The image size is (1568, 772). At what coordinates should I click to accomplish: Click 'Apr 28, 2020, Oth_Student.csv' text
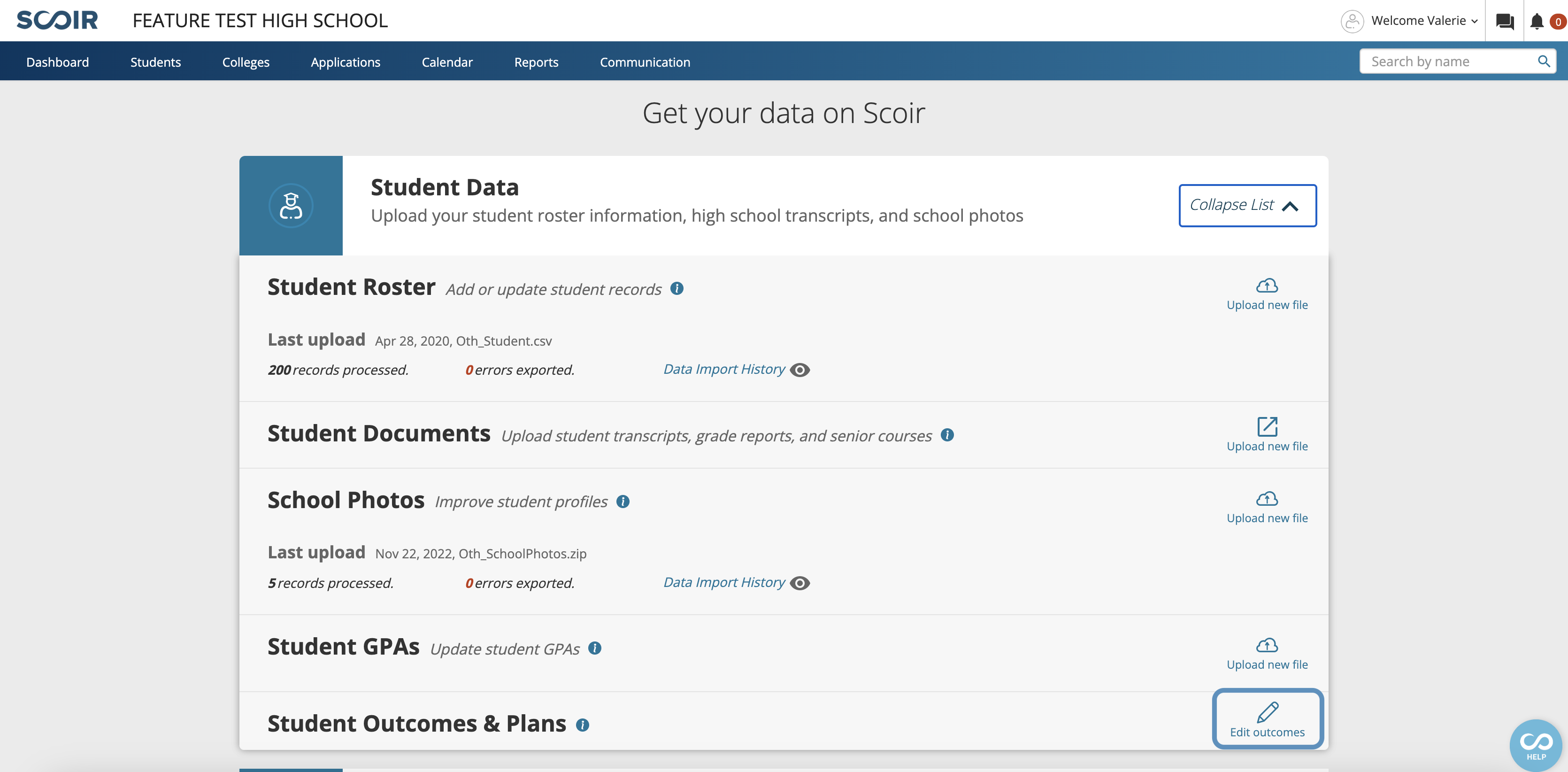[463, 341]
